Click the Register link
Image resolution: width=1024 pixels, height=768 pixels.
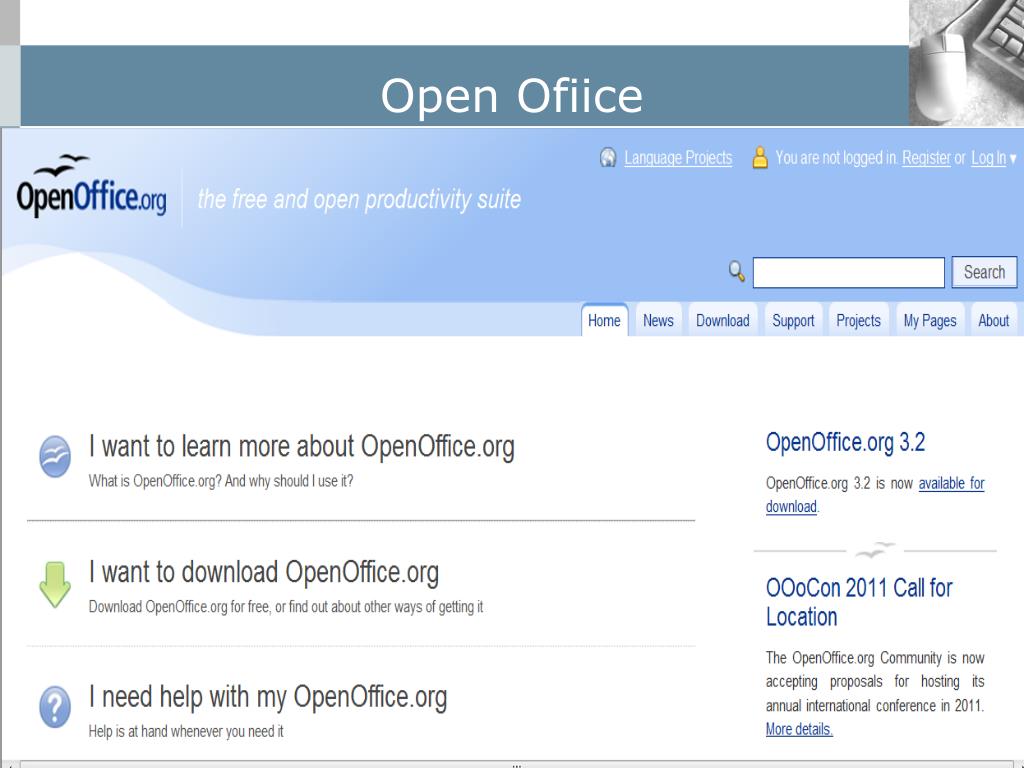pos(926,158)
